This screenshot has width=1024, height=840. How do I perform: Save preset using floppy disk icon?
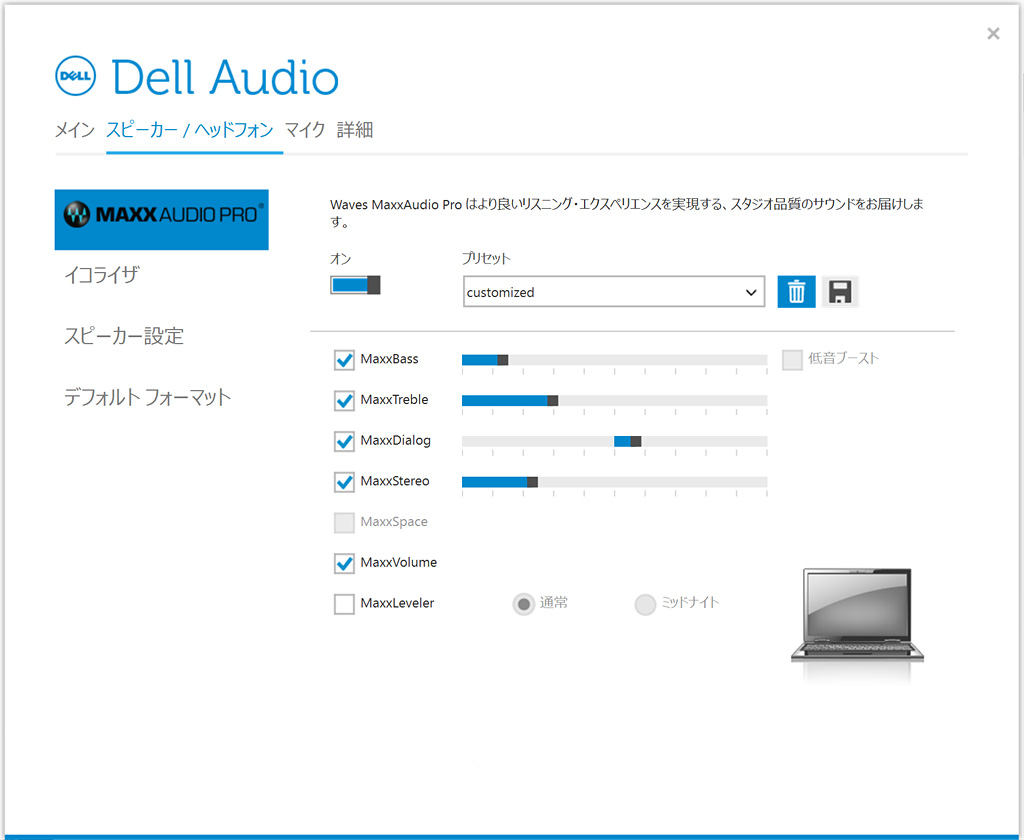(x=840, y=291)
